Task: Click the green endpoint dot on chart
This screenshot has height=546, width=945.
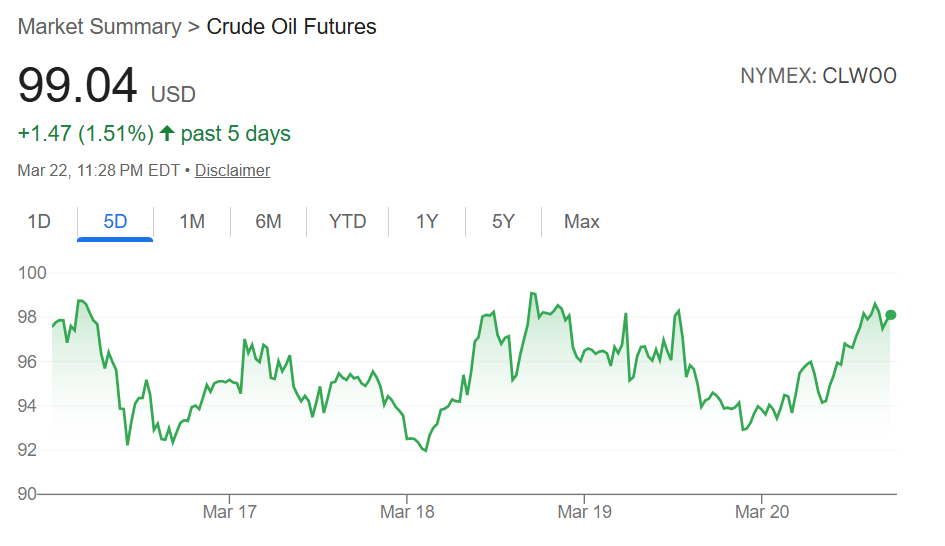Action: tap(891, 315)
